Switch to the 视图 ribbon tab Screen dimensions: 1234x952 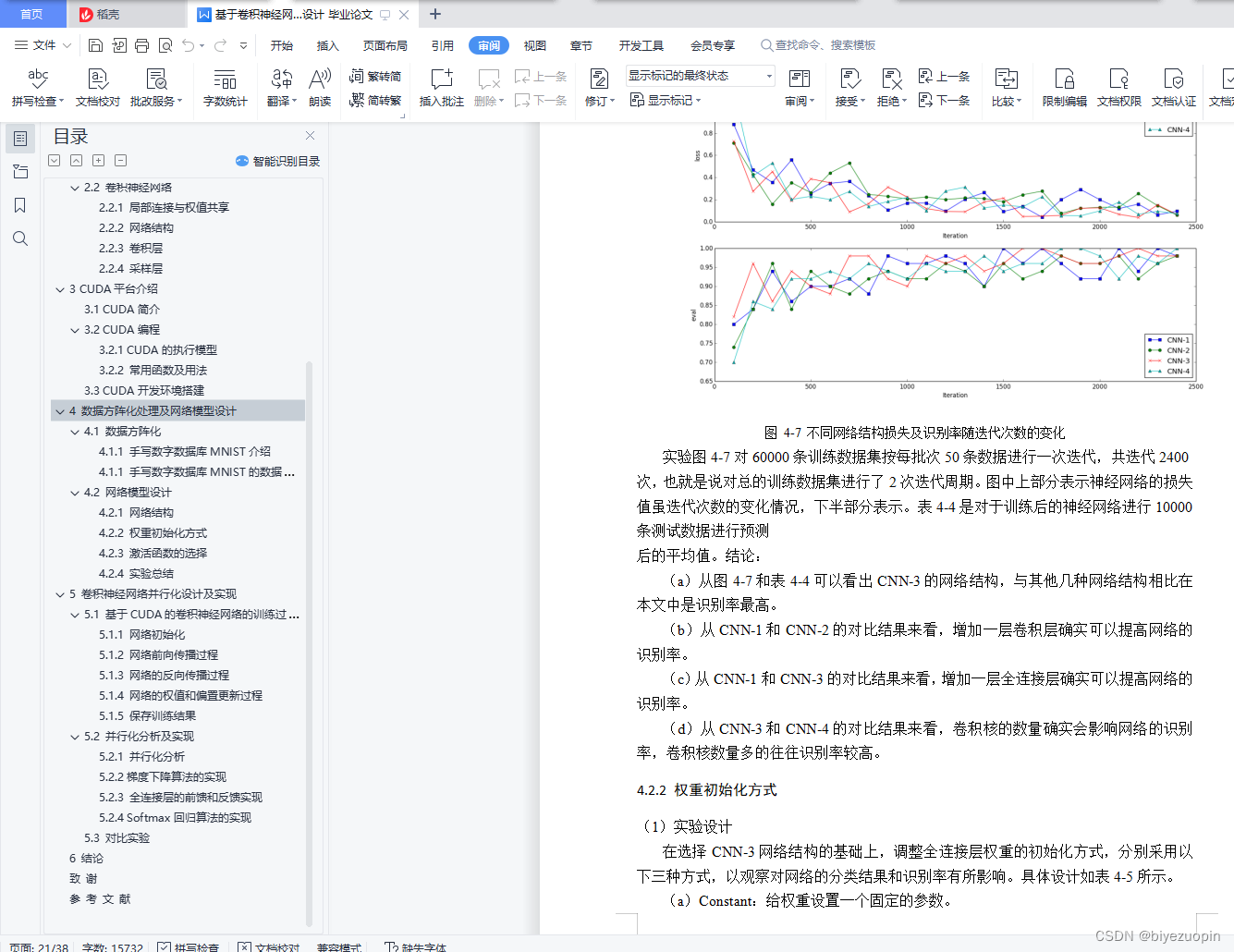535,45
